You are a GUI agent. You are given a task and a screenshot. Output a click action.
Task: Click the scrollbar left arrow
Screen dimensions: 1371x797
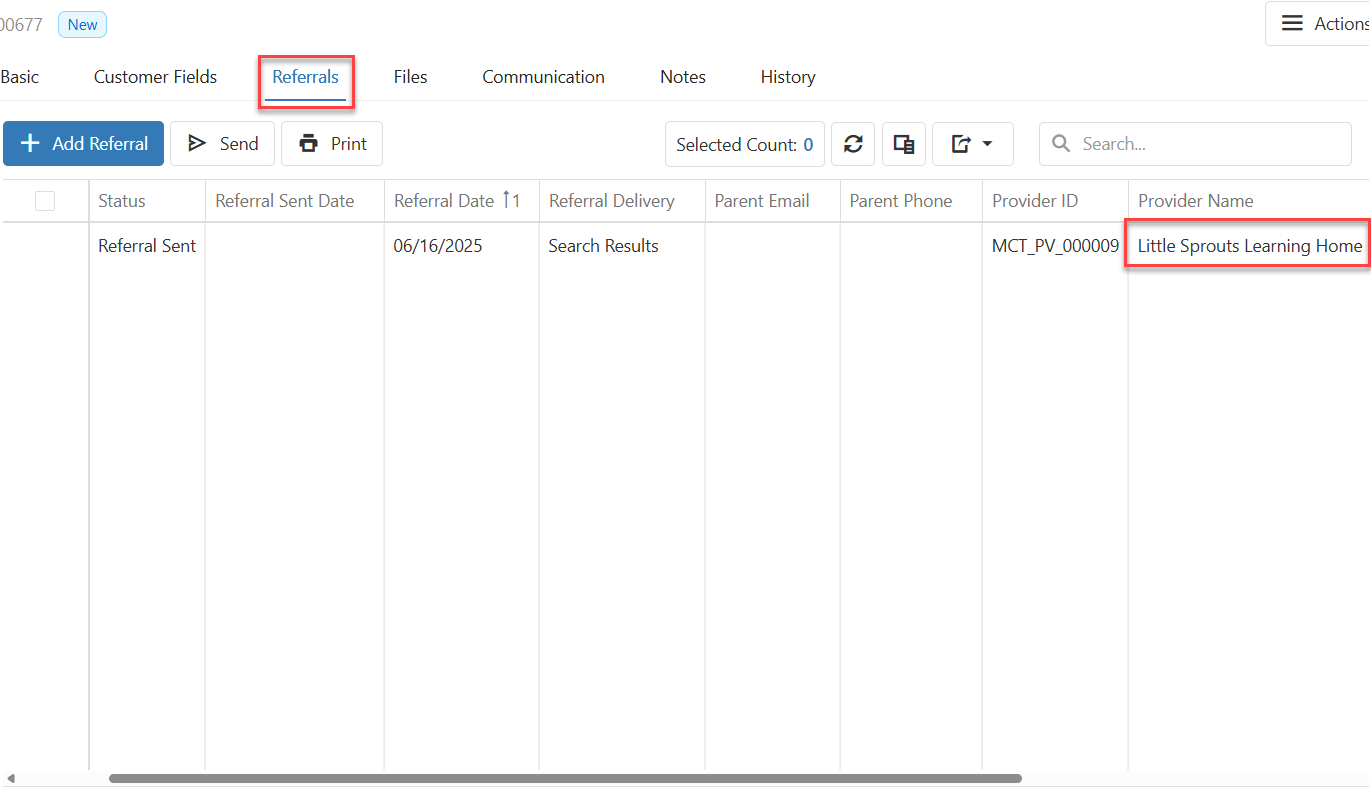click(x=10, y=778)
